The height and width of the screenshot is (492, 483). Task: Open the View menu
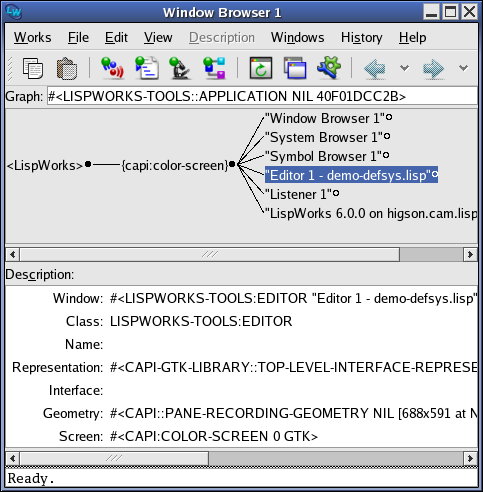pyautogui.click(x=158, y=37)
